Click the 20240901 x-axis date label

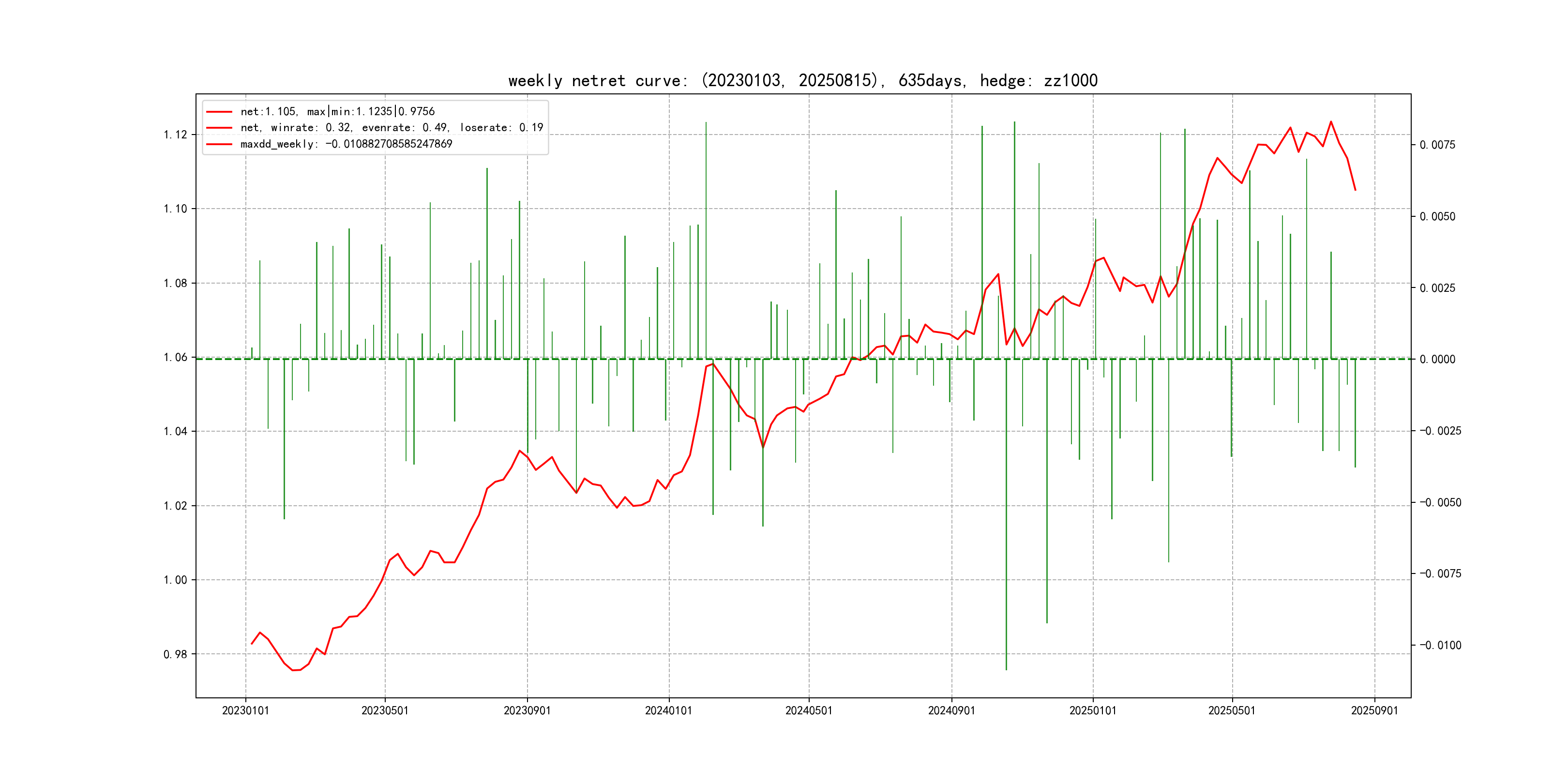pos(951,711)
